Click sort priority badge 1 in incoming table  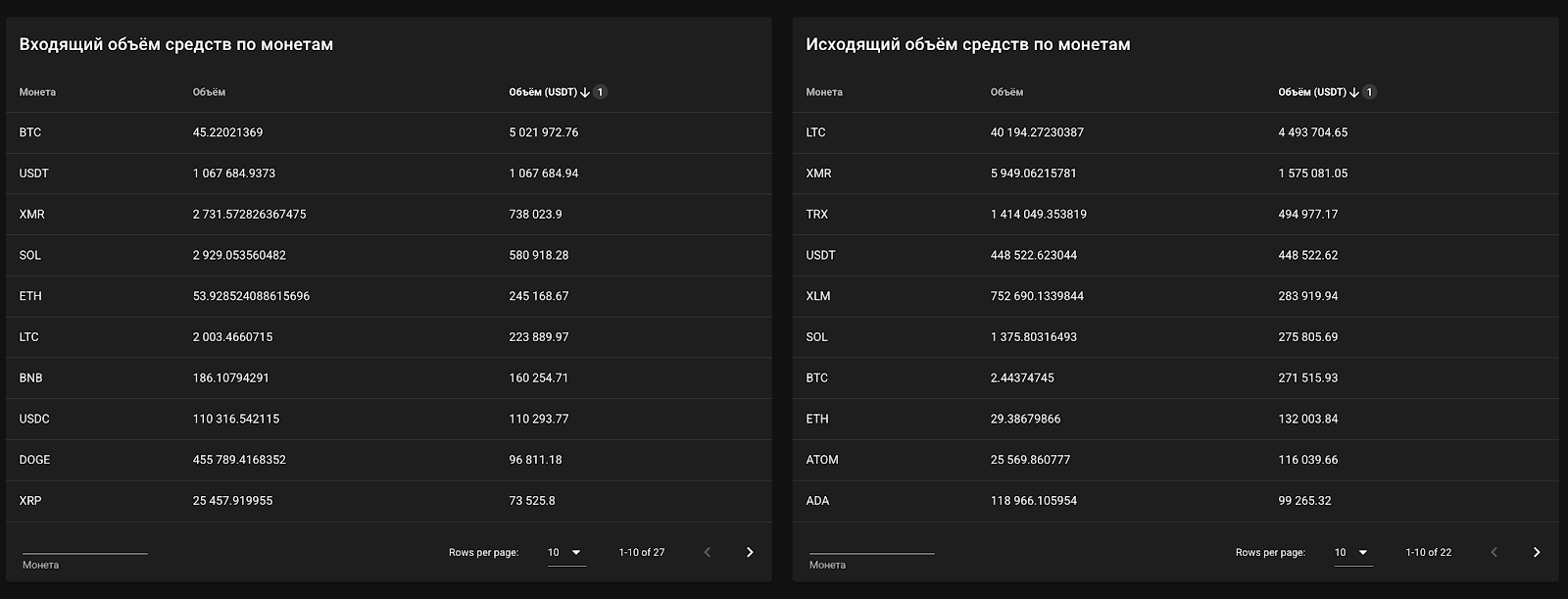(x=601, y=92)
